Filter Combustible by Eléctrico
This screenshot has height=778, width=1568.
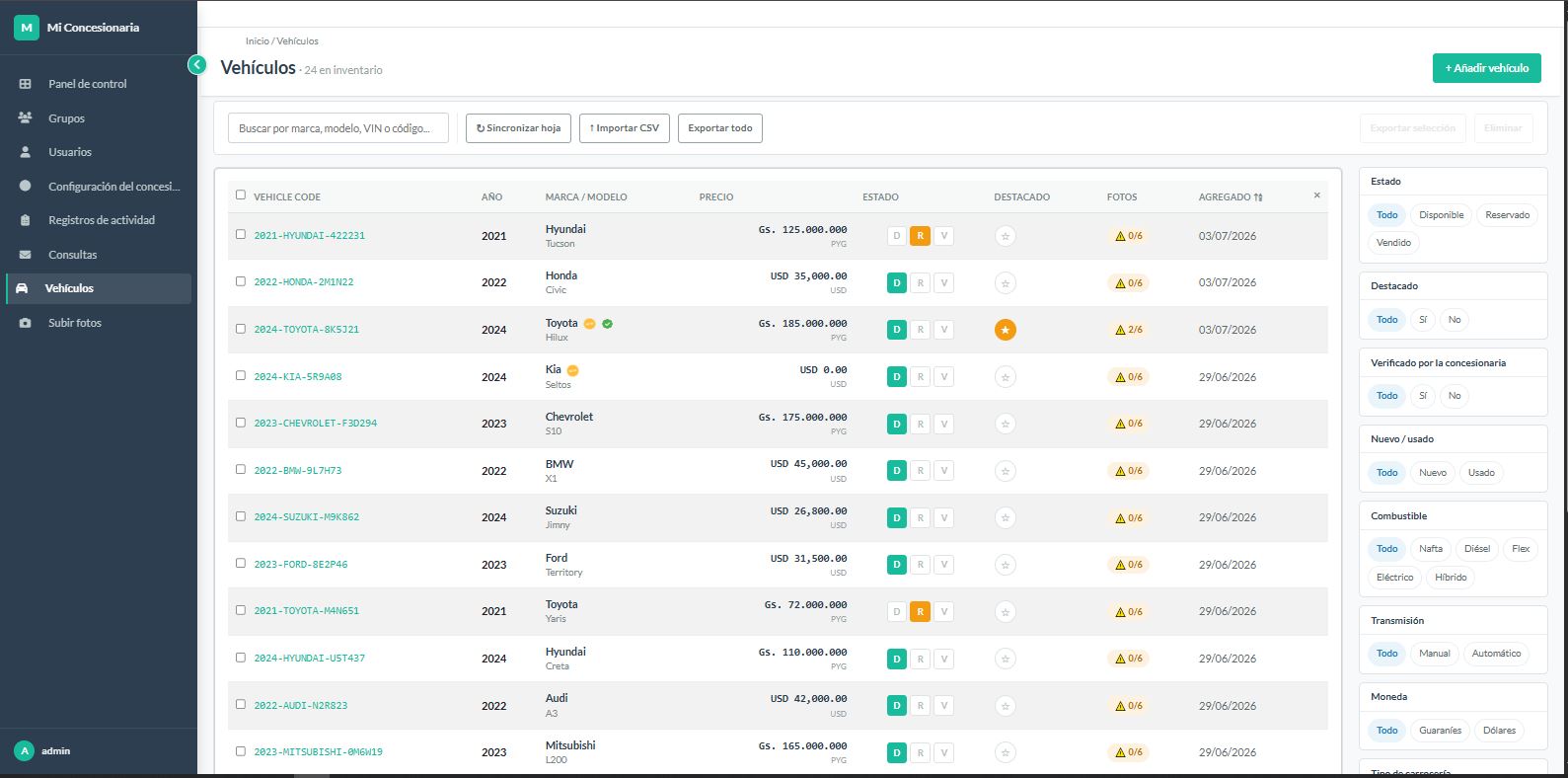pos(1394,578)
